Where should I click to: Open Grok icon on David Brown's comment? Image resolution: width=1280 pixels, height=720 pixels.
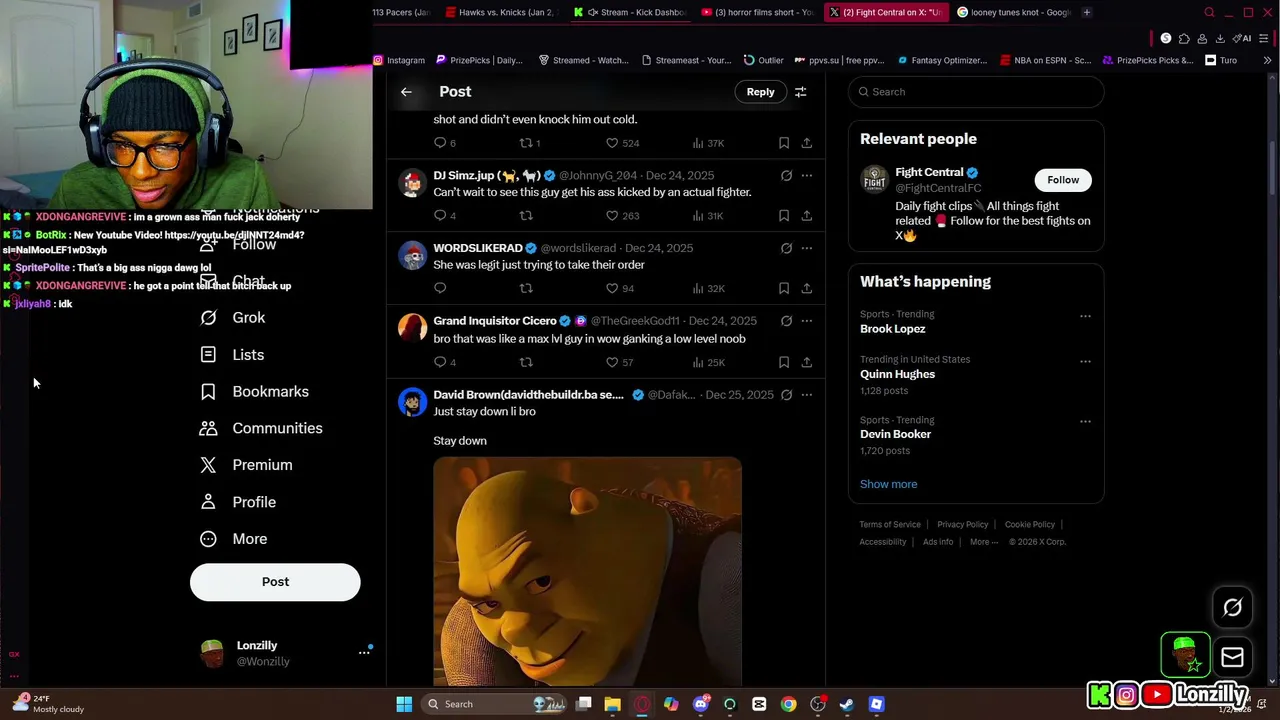point(786,395)
